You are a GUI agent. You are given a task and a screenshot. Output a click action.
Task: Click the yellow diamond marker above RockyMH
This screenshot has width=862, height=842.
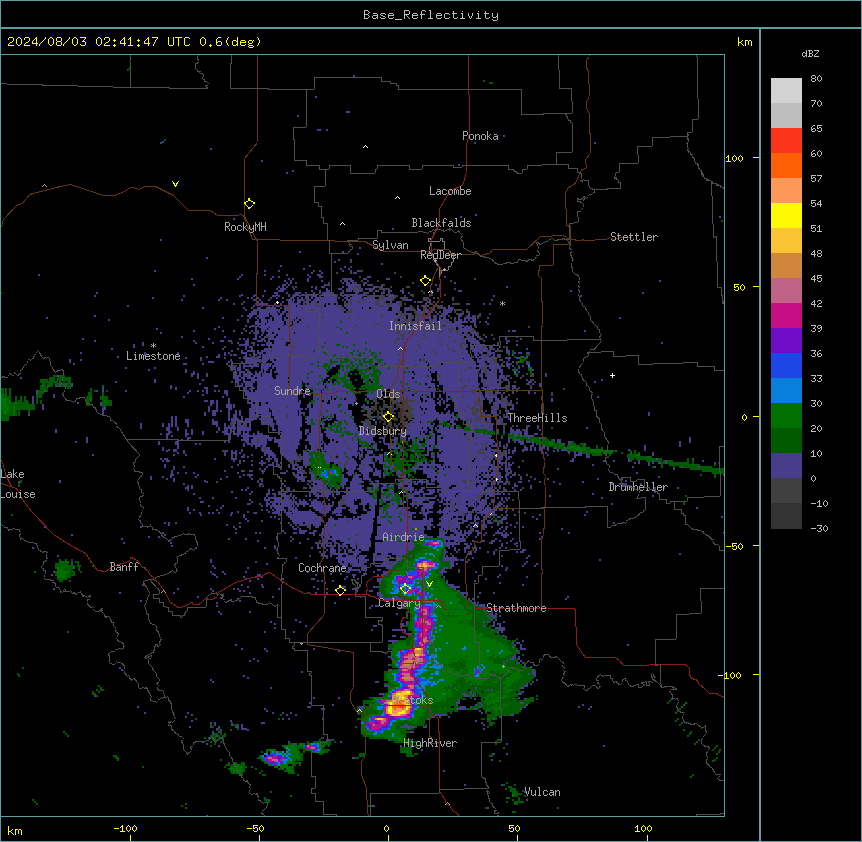pos(250,204)
